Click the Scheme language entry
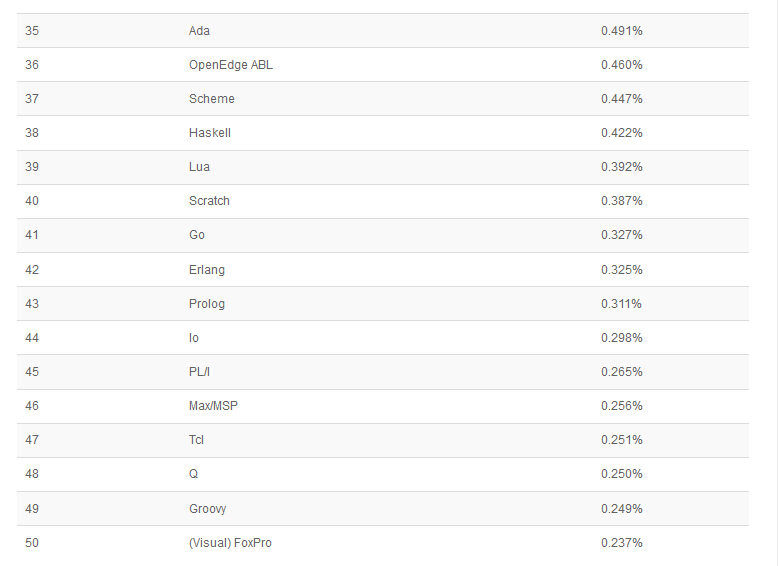Screen dimensions: 778x566 coord(211,99)
